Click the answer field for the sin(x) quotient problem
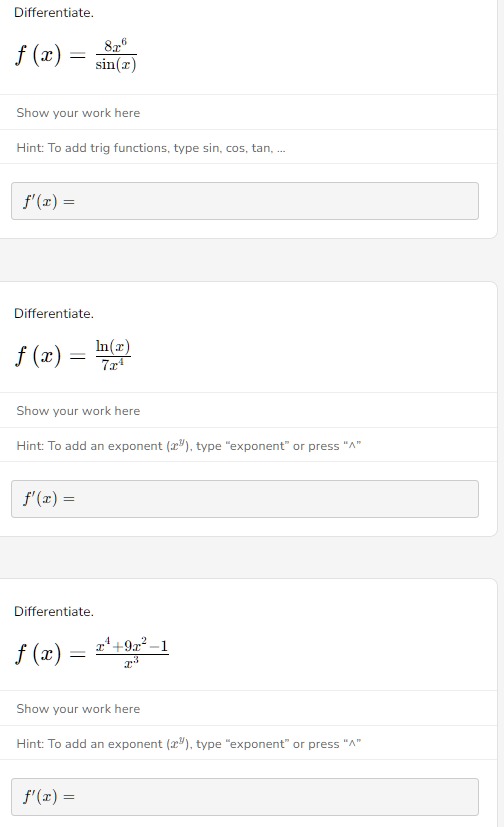 (245, 201)
